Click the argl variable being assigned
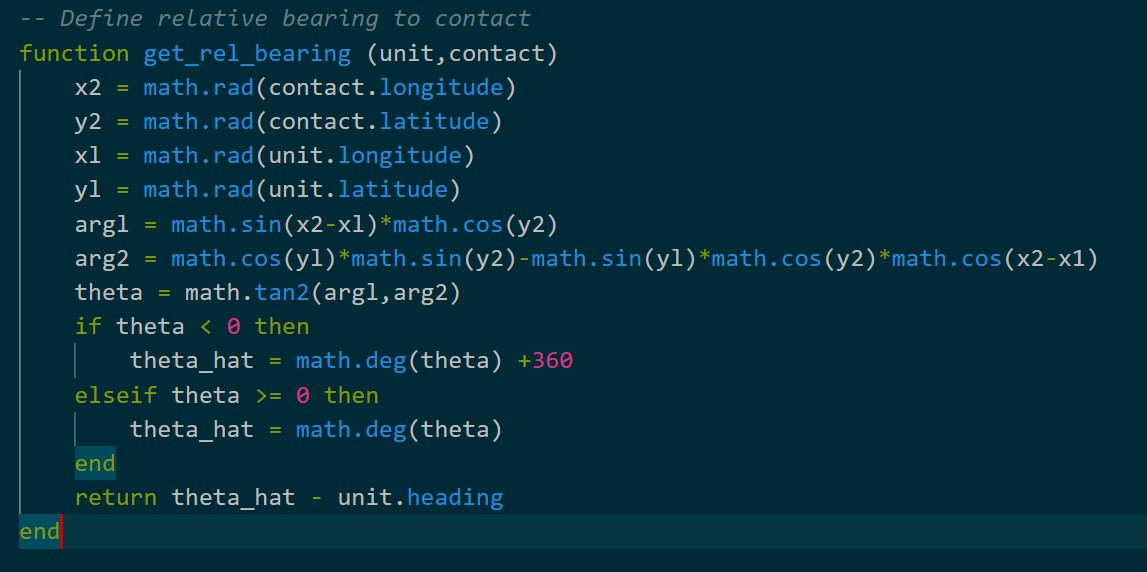1147x572 pixels. coord(102,225)
